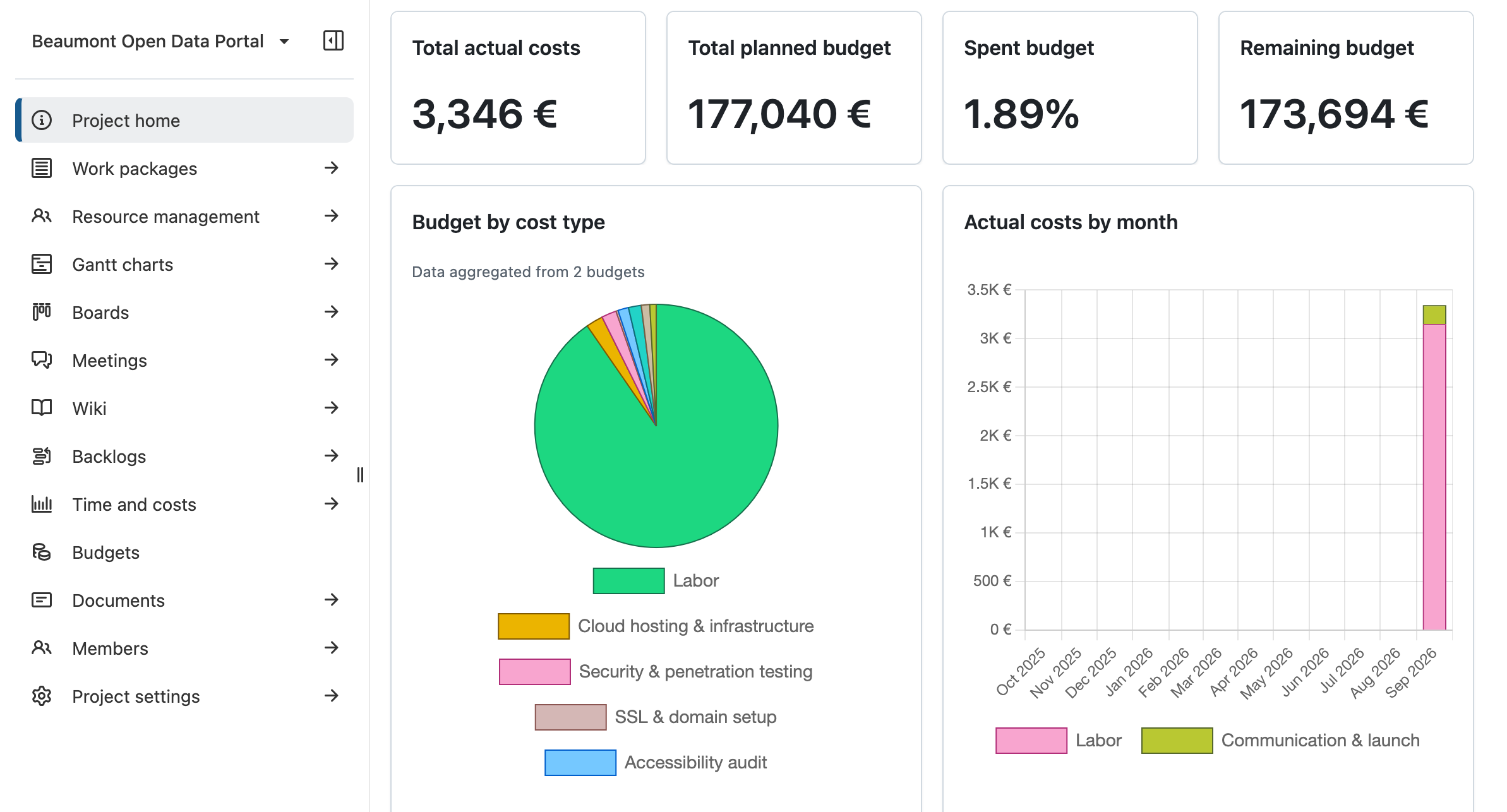Toggle SSL & domain setup legend swatch

click(x=570, y=717)
